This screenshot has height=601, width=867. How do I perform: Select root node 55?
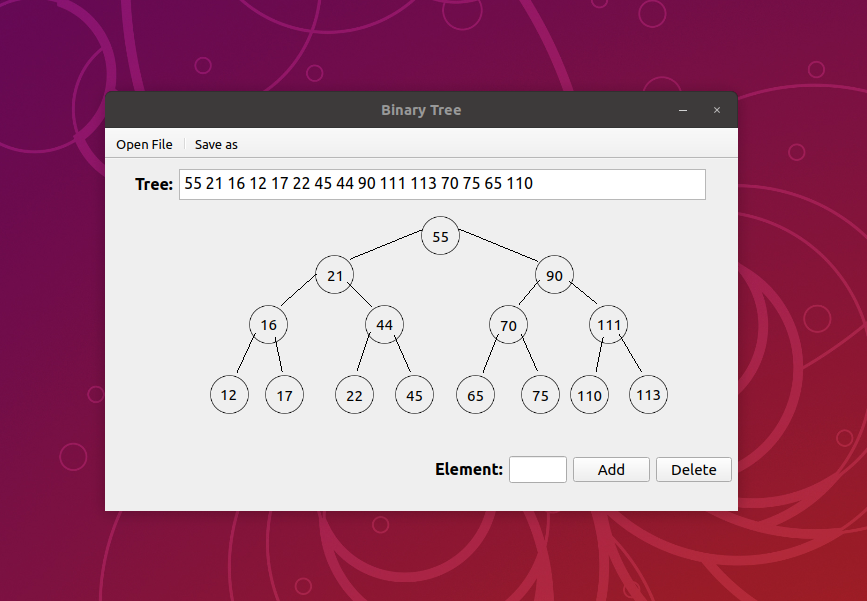click(x=441, y=236)
